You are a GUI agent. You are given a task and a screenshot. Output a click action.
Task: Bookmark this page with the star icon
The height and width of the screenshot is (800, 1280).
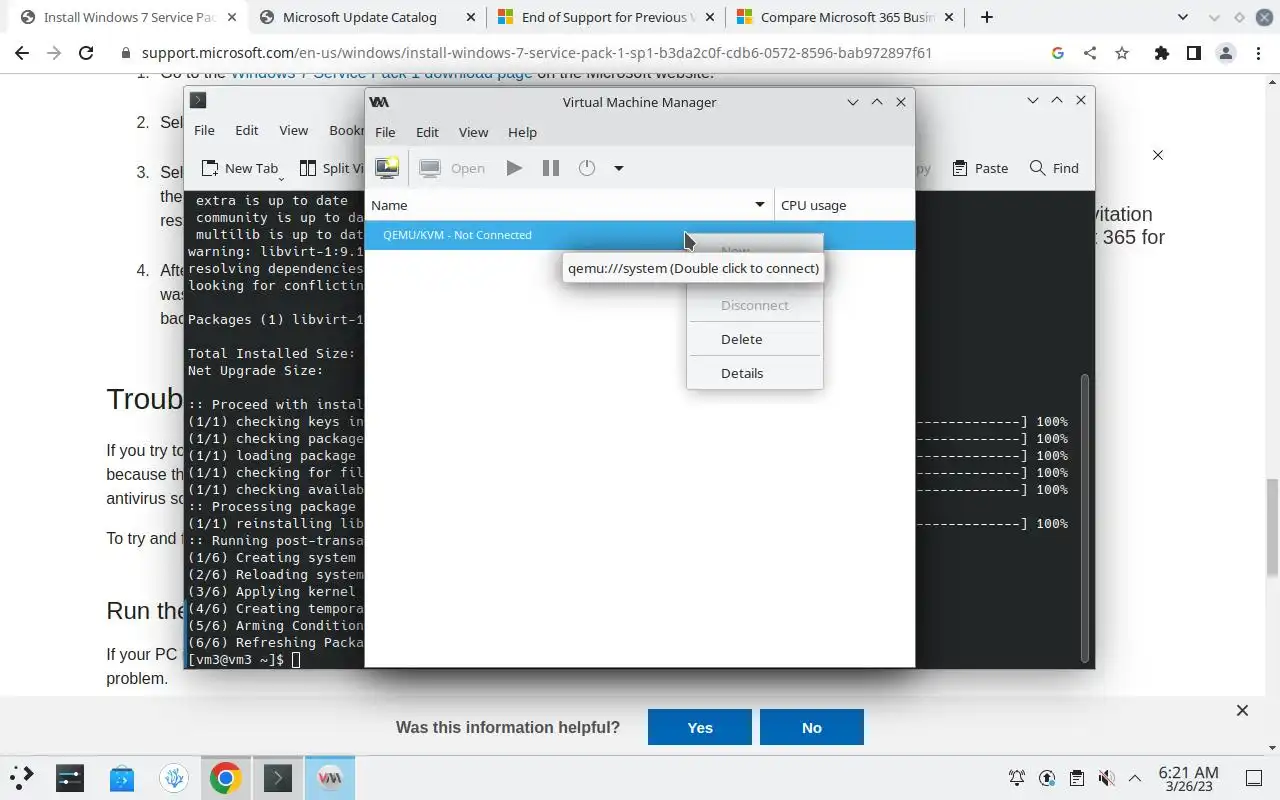(1122, 53)
